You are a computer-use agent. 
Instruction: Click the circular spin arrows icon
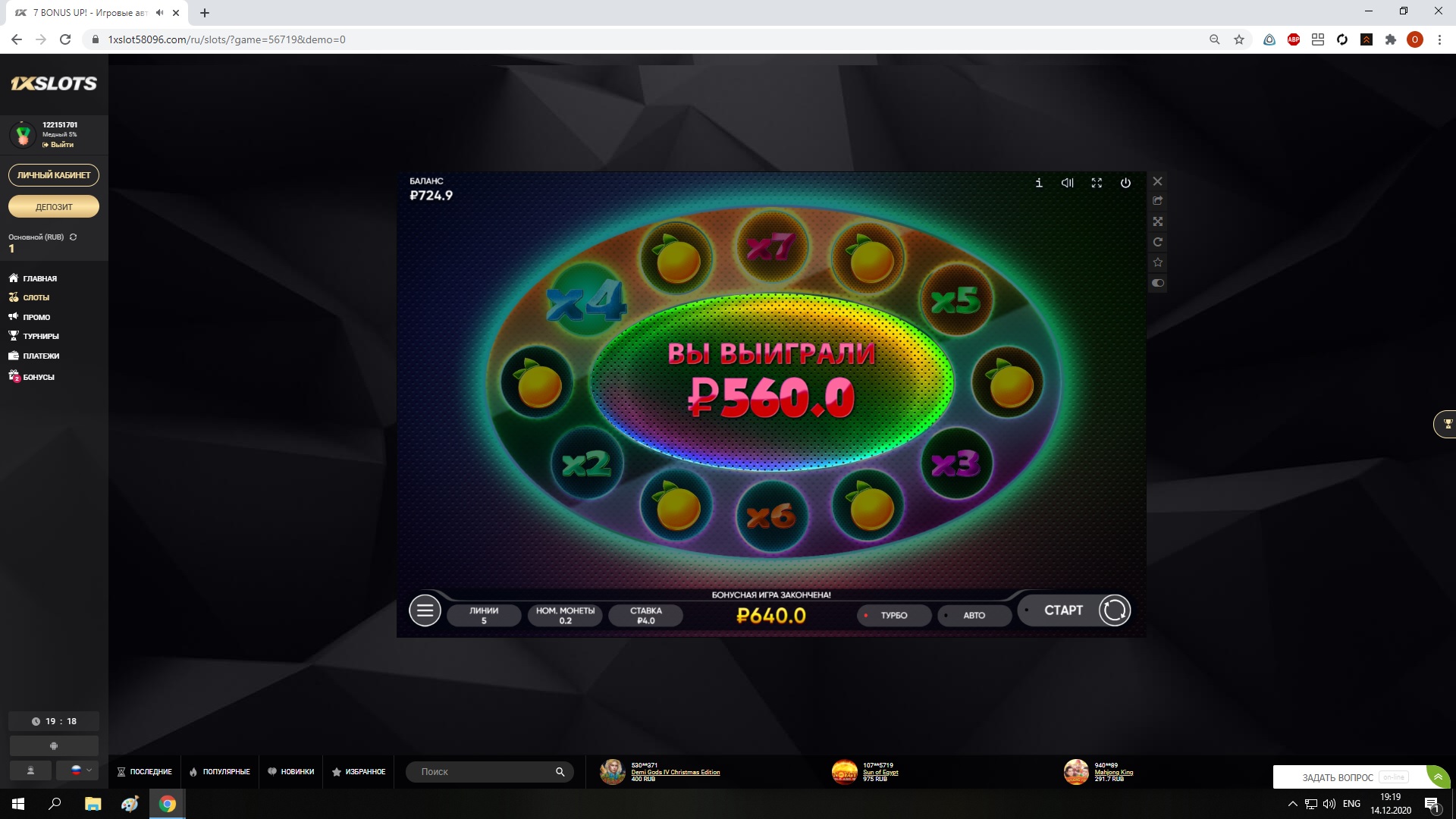tap(1114, 610)
